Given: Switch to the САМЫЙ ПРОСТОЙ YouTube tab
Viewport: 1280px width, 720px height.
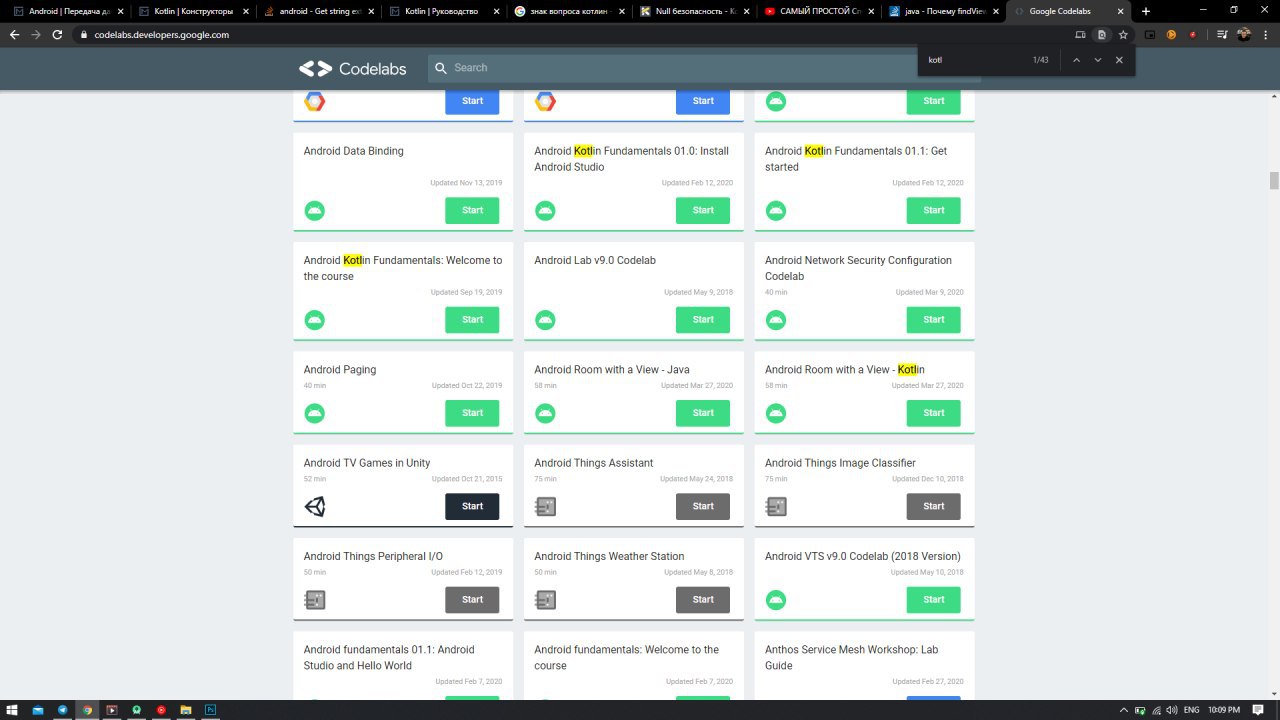Looking at the screenshot, I should tap(818, 11).
